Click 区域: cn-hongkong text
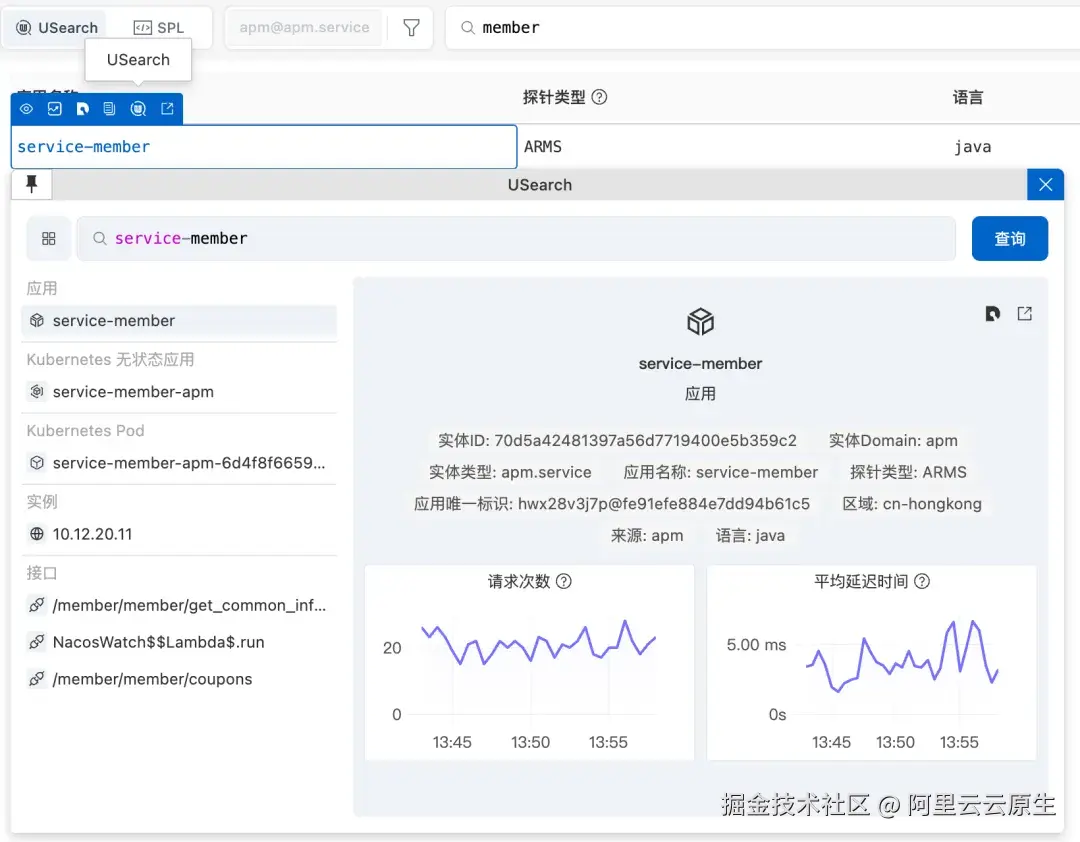The image size is (1080, 842). 912,504
